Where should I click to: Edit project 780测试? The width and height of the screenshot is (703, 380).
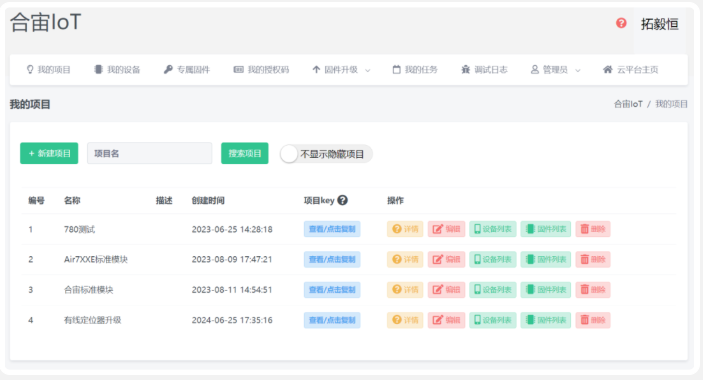(446, 229)
